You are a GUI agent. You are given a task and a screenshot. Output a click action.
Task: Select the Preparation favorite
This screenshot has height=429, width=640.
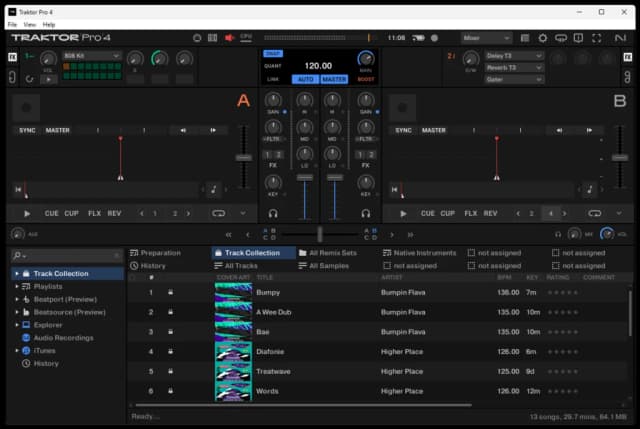point(156,253)
